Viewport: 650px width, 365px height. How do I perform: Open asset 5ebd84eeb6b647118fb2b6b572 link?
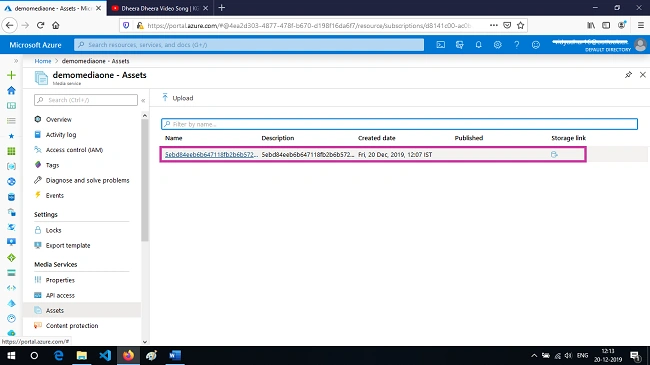[211, 154]
